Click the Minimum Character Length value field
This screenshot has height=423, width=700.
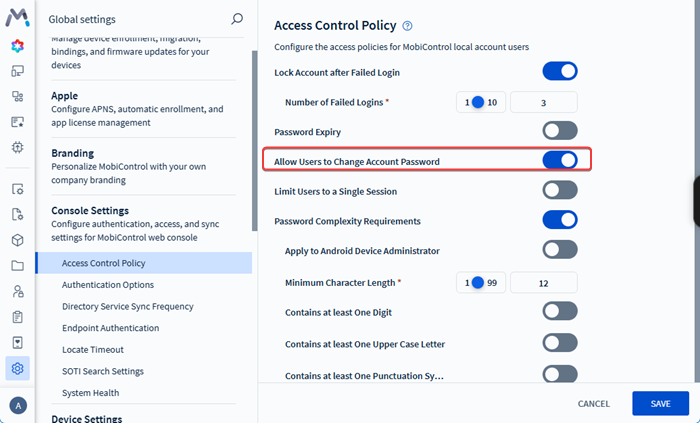coord(543,283)
